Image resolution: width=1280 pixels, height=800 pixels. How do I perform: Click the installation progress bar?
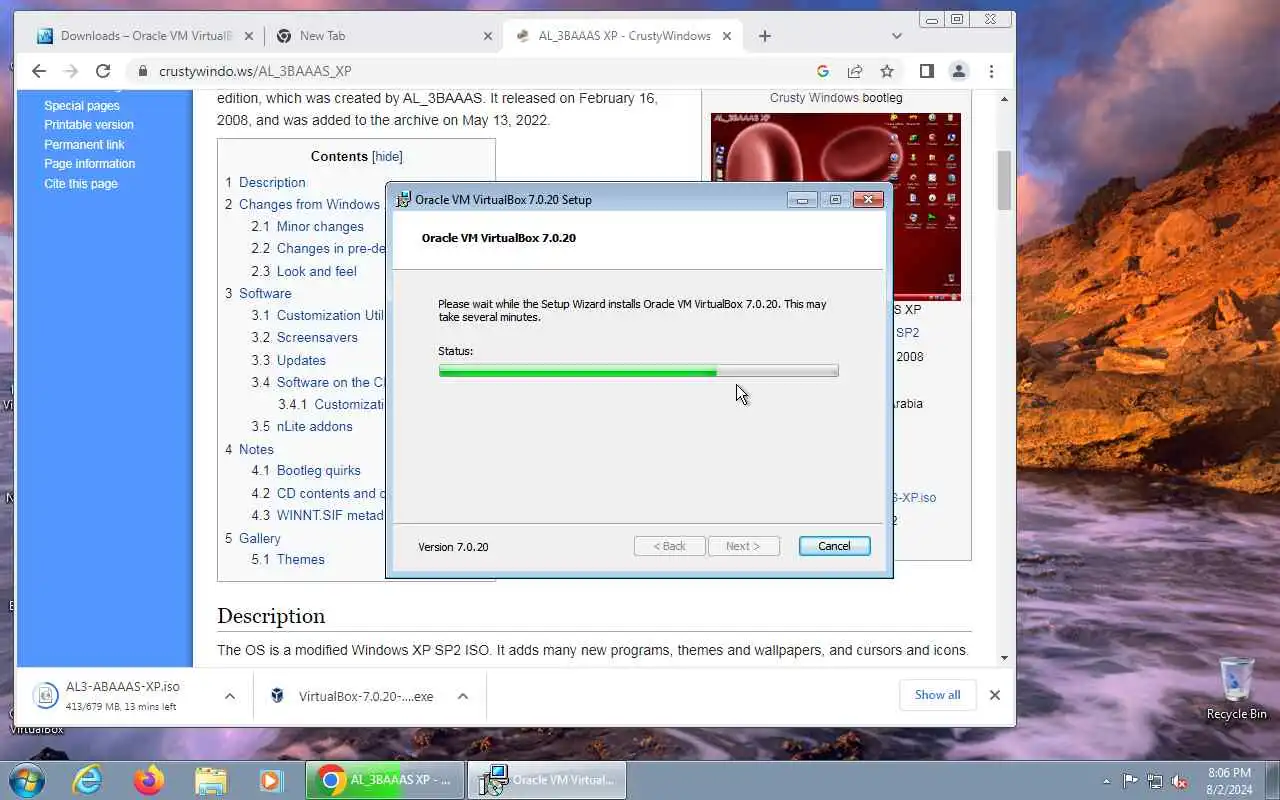click(638, 371)
